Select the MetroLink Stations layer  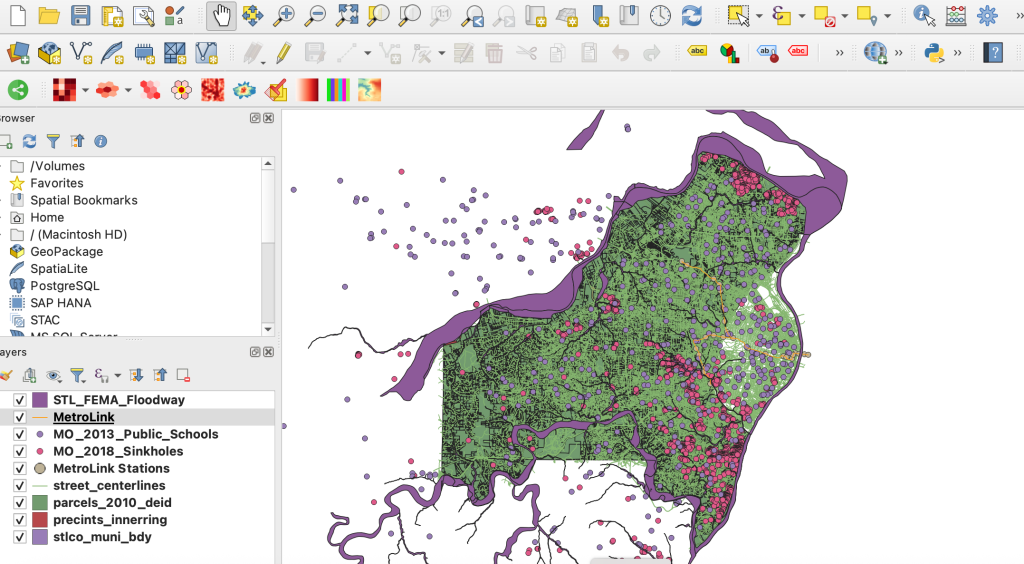(111, 469)
